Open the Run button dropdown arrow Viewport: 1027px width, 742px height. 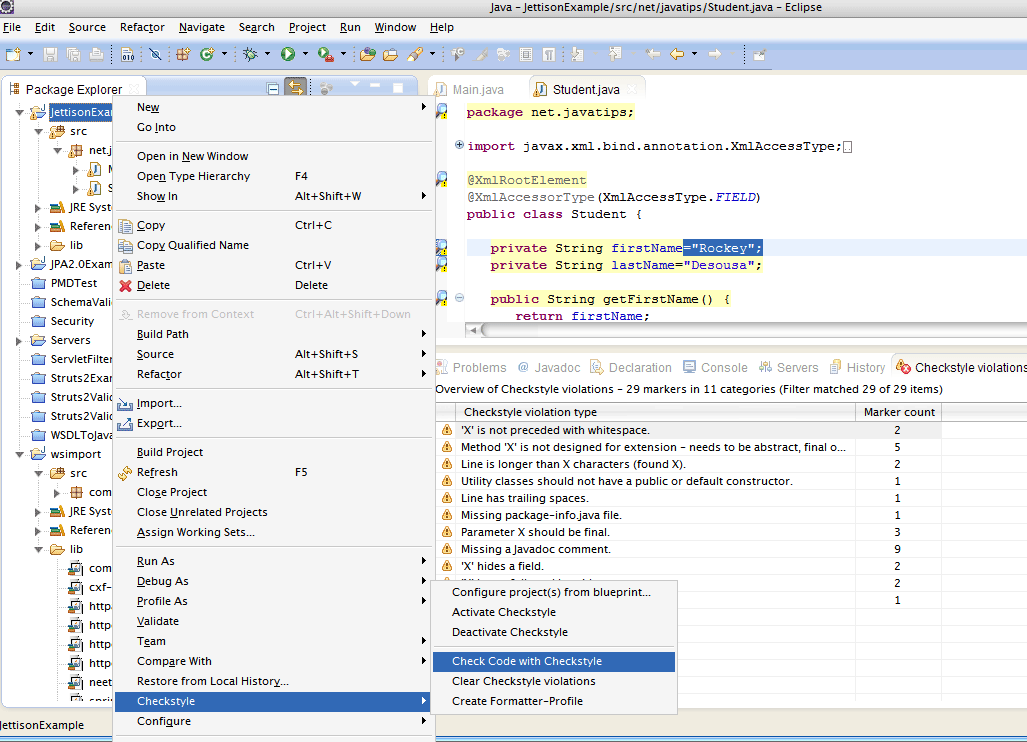(304, 54)
